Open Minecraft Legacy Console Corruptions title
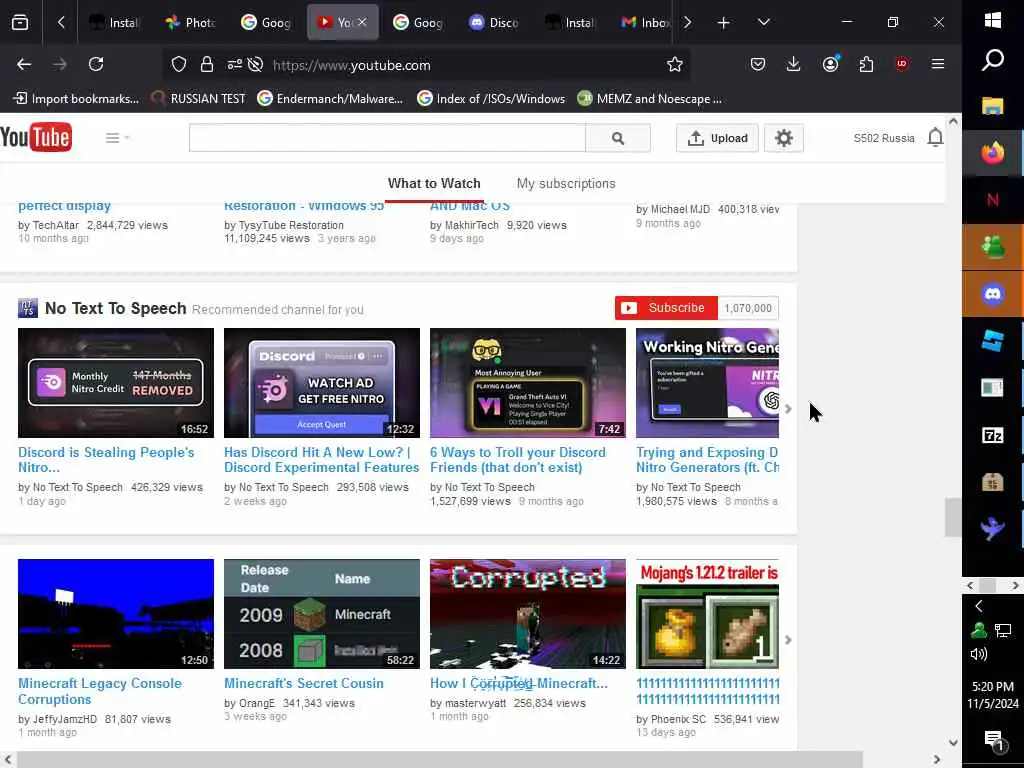Image resolution: width=1024 pixels, height=768 pixels. (100, 691)
